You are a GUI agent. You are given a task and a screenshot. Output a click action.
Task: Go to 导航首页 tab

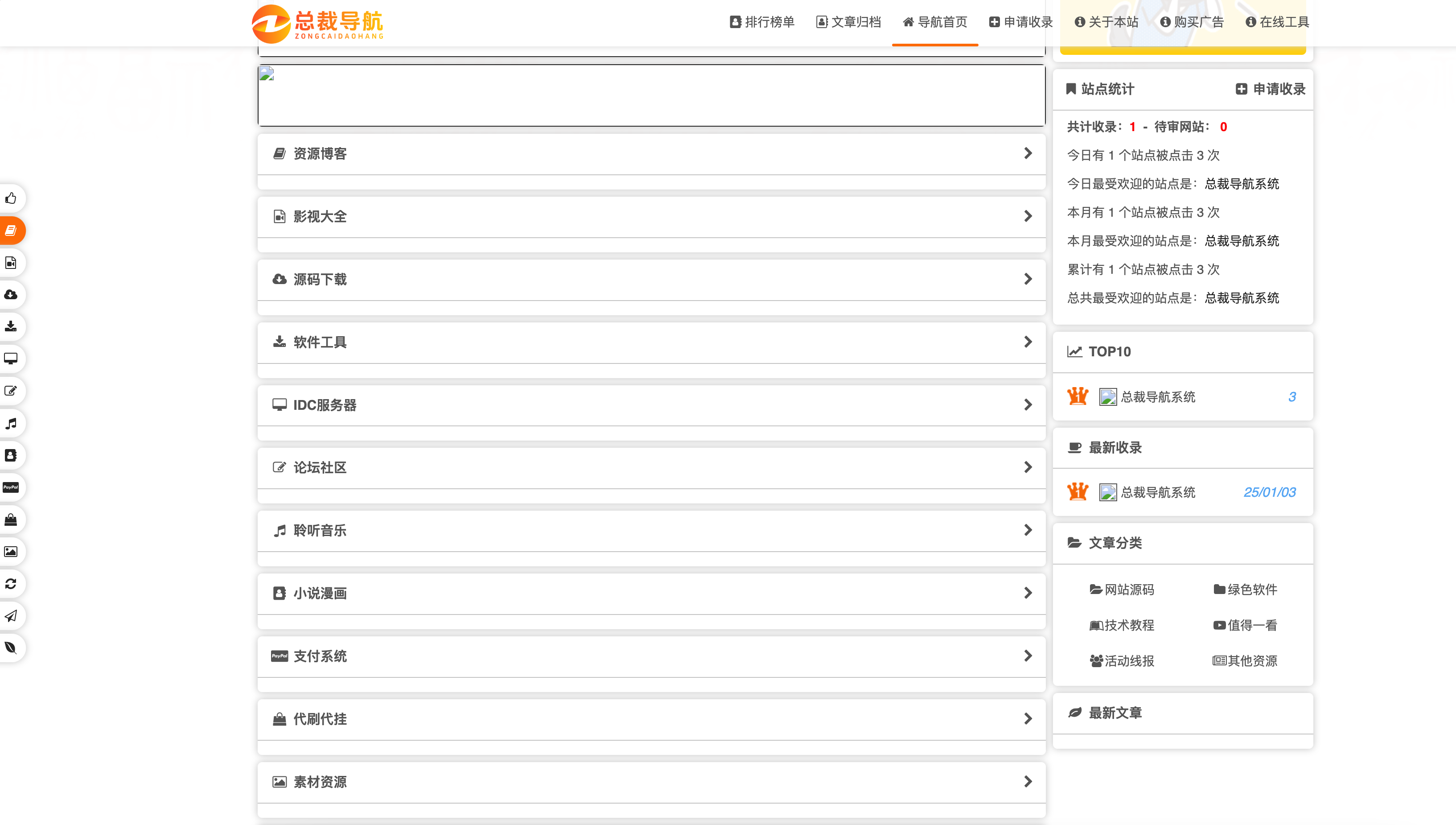point(935,22)
